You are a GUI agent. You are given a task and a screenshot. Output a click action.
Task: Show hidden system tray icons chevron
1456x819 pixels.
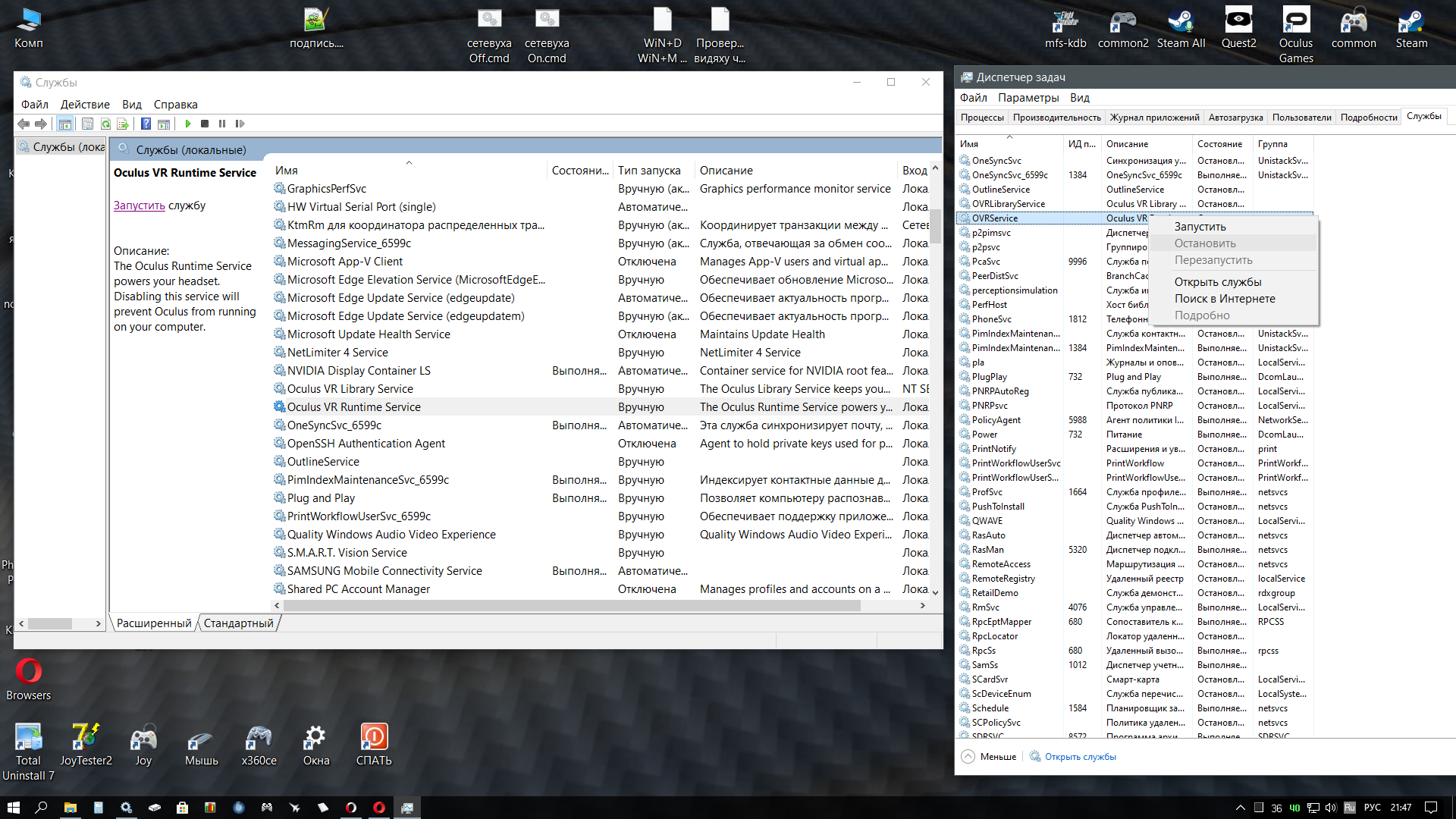pyautogui.click(x=1240, y=808)
